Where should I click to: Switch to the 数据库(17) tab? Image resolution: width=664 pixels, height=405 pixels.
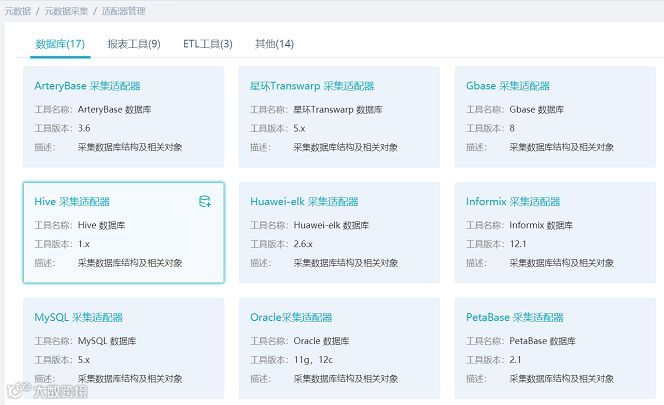point(60,44)
